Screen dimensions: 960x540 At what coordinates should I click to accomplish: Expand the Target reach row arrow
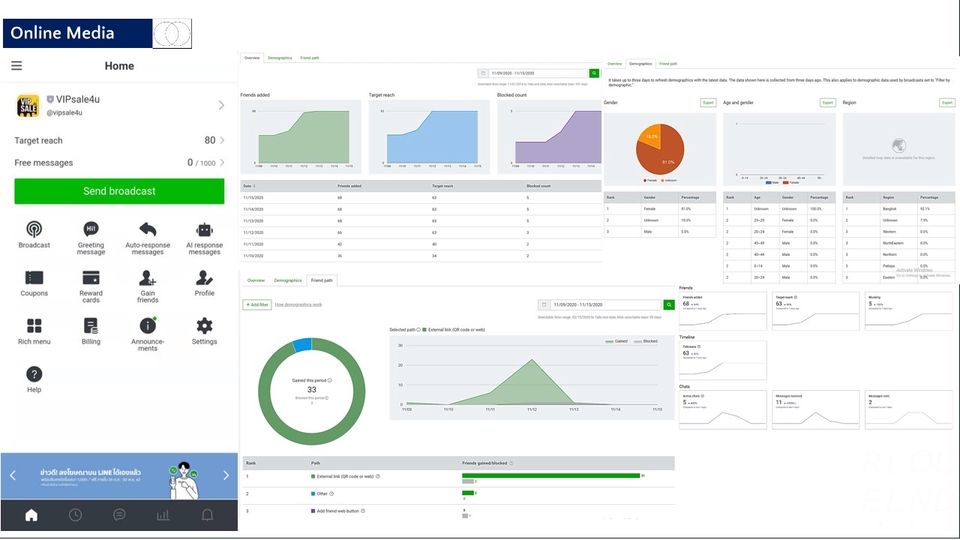click(x=222, y=140)
